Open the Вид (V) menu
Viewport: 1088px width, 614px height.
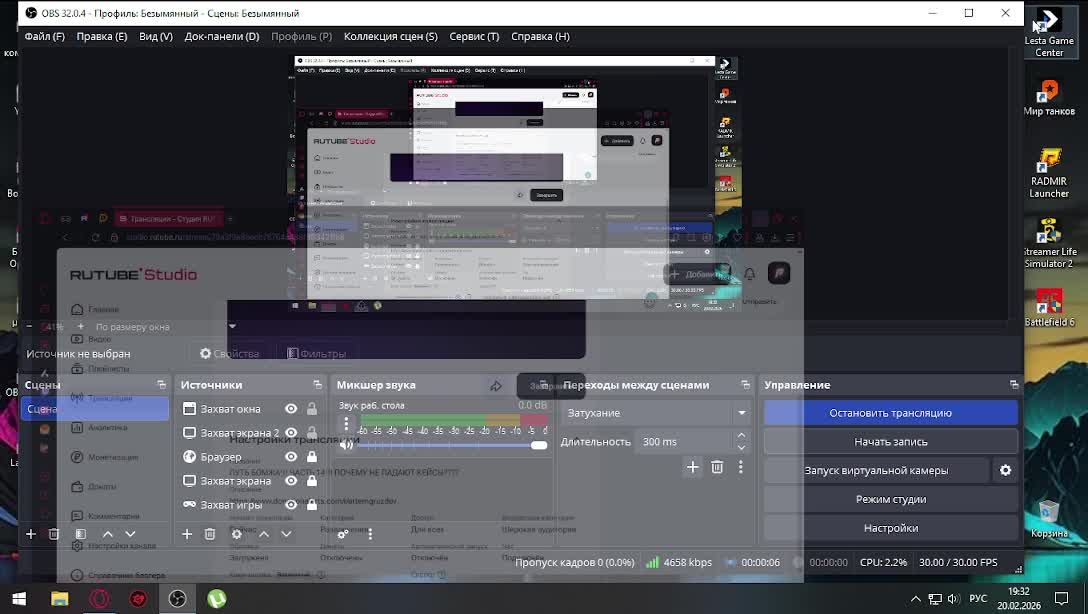click(x=155, y=36)
